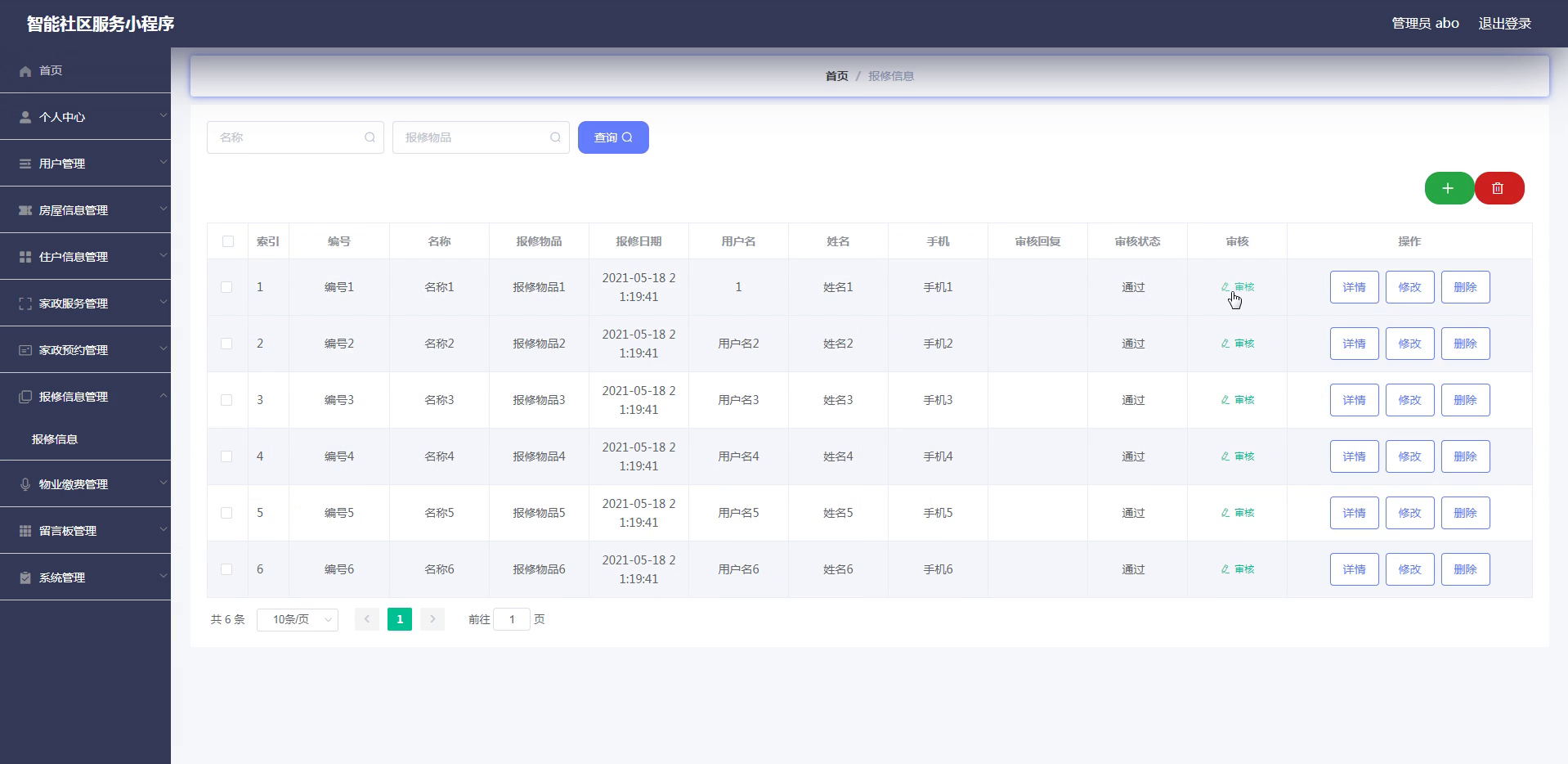Expand the 系统管理 menu chevron
1568x764 pixels.
coord(163,576)
